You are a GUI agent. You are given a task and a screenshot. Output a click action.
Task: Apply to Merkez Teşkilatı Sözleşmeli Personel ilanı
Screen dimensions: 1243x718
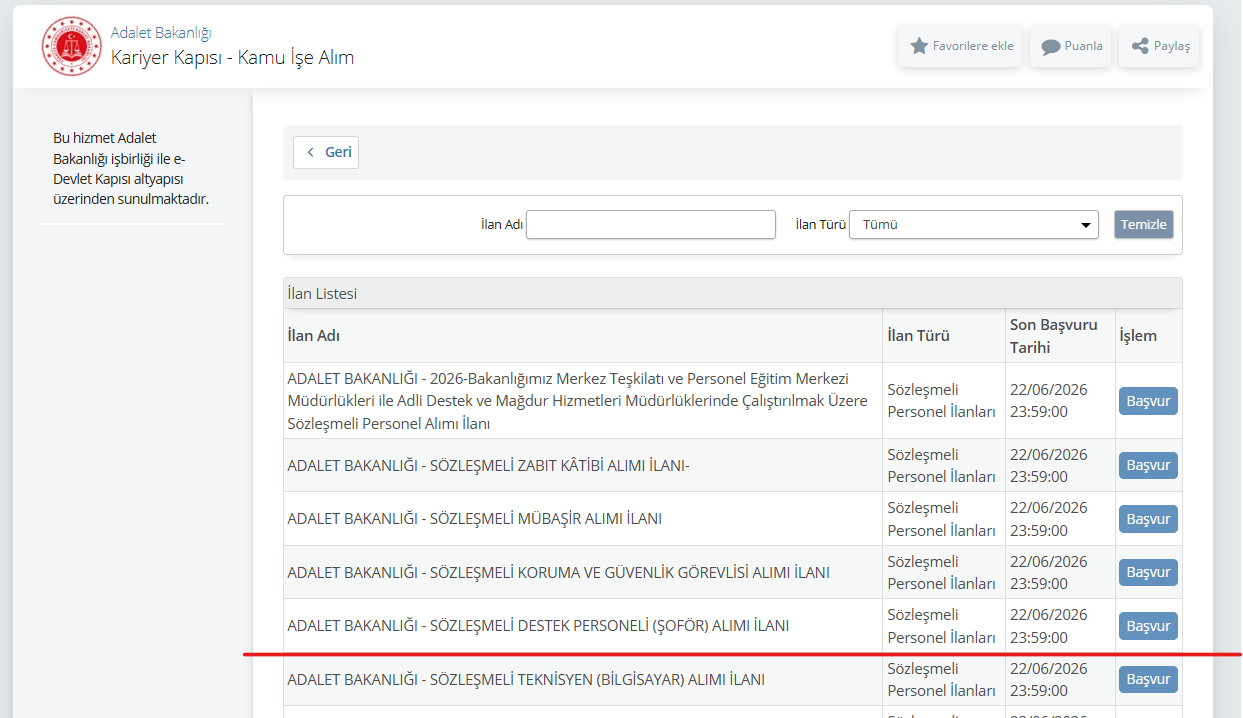pos(1148,401)
